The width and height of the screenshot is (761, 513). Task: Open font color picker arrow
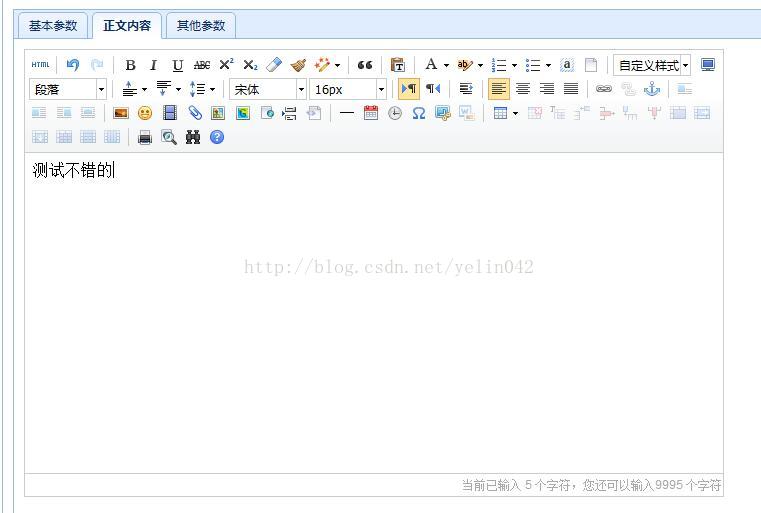(446, 65)
